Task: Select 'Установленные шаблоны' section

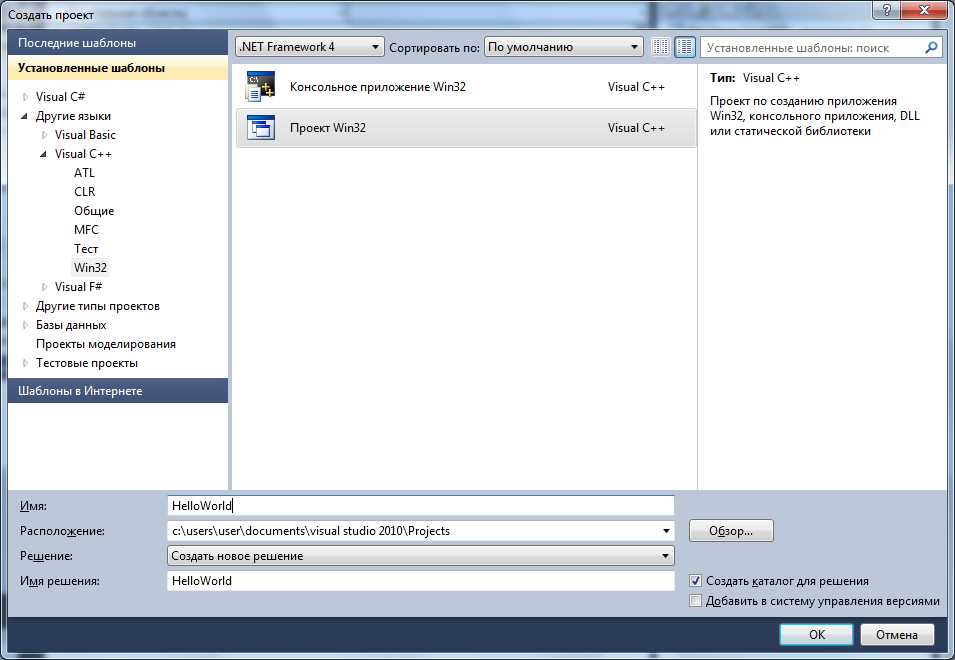Action: click(118, 68)
